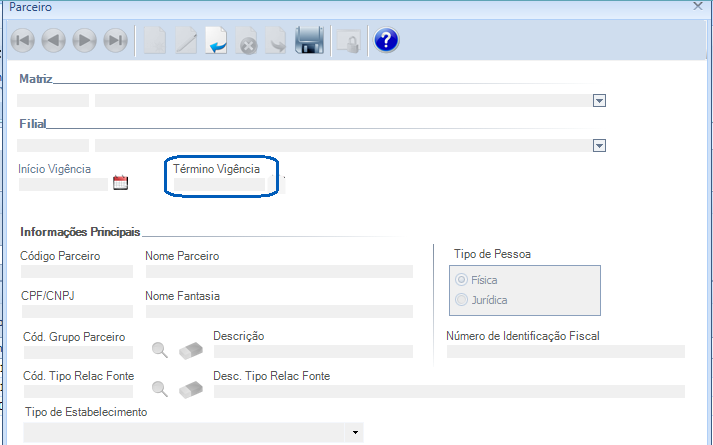Clear Cód. Tipo Relac Fonte with eraser
The image size is (713, 445).
pyautogui.click(x=191, y=390)
